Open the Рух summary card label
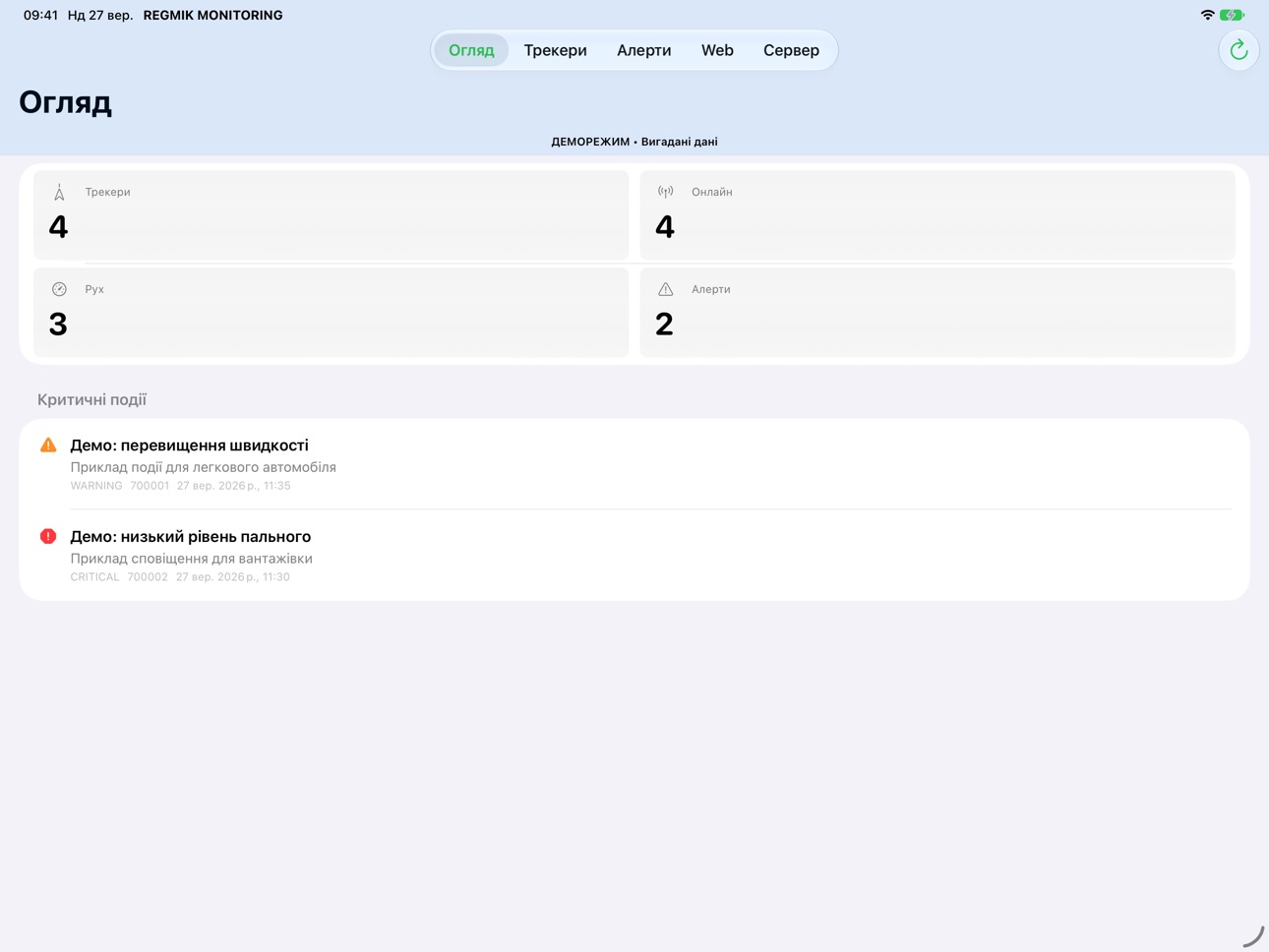Image resolution: width=1269 pixels, height=952 pixels. (94, 289)
